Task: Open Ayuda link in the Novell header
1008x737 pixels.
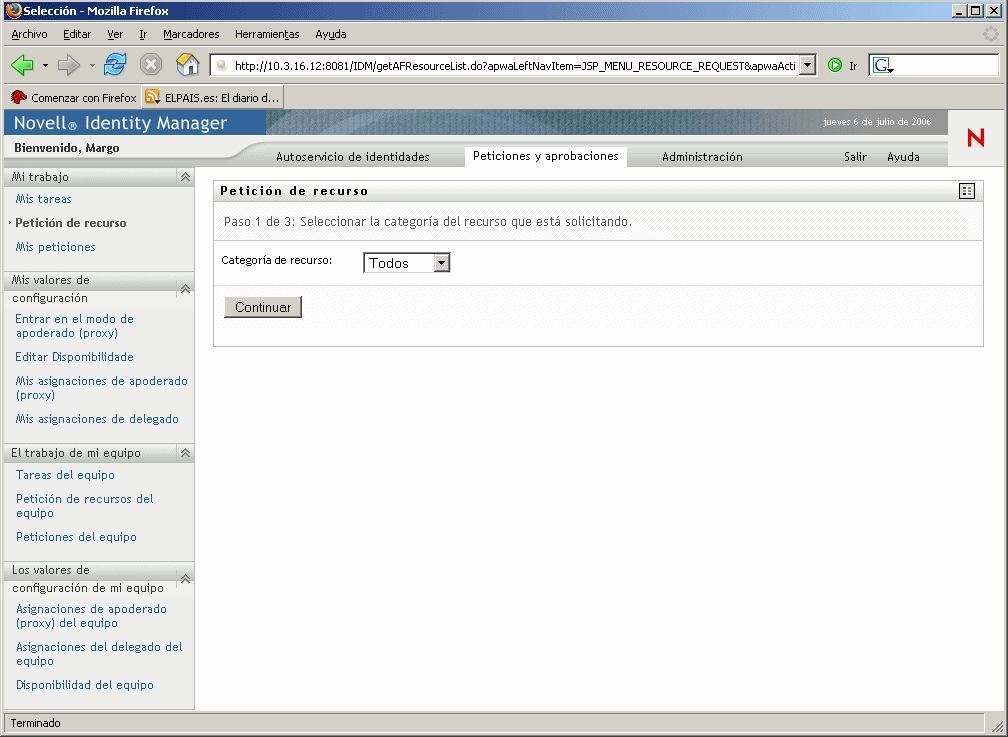Action: pos(903,157)
